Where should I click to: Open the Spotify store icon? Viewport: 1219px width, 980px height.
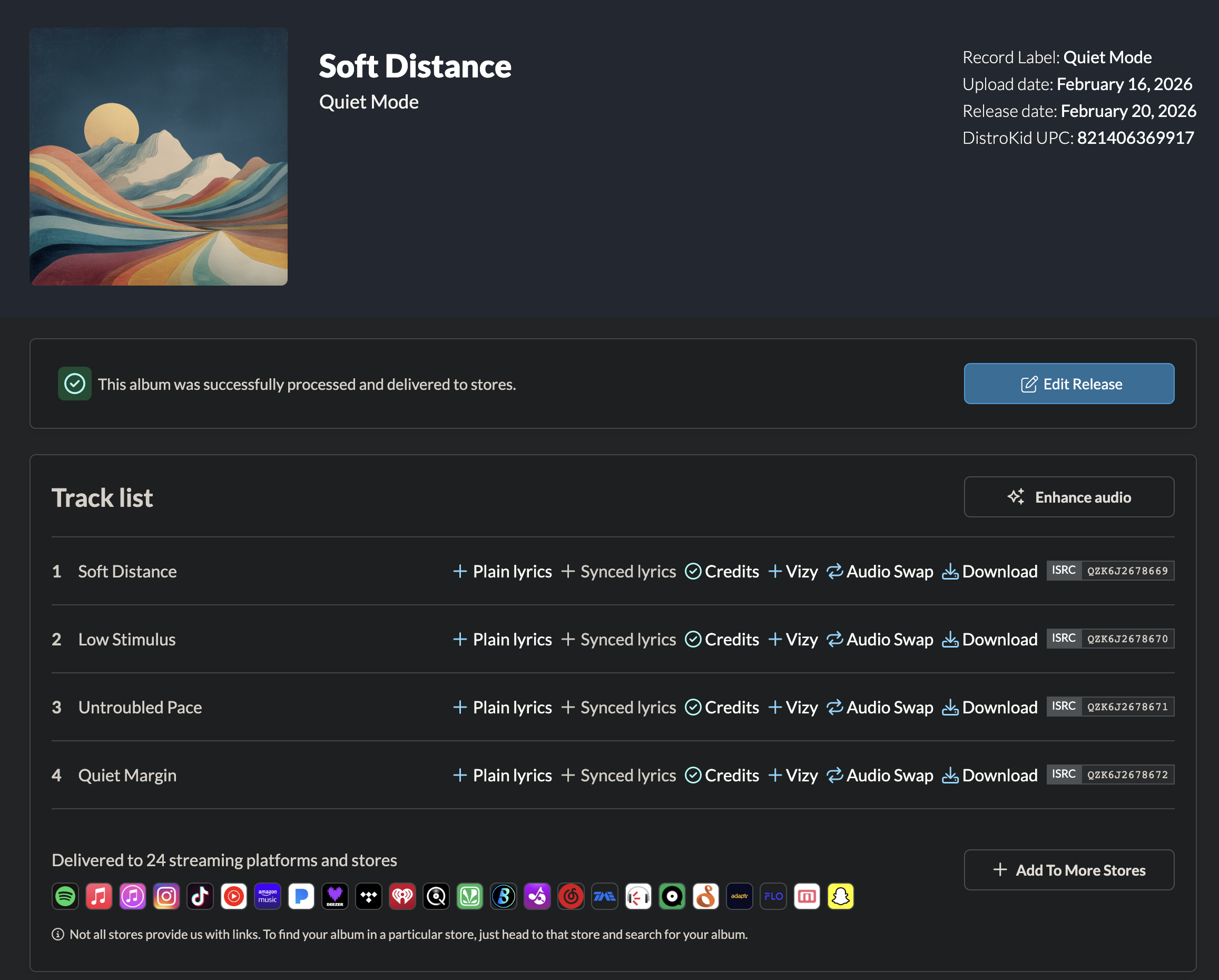(x=65, y=896)
